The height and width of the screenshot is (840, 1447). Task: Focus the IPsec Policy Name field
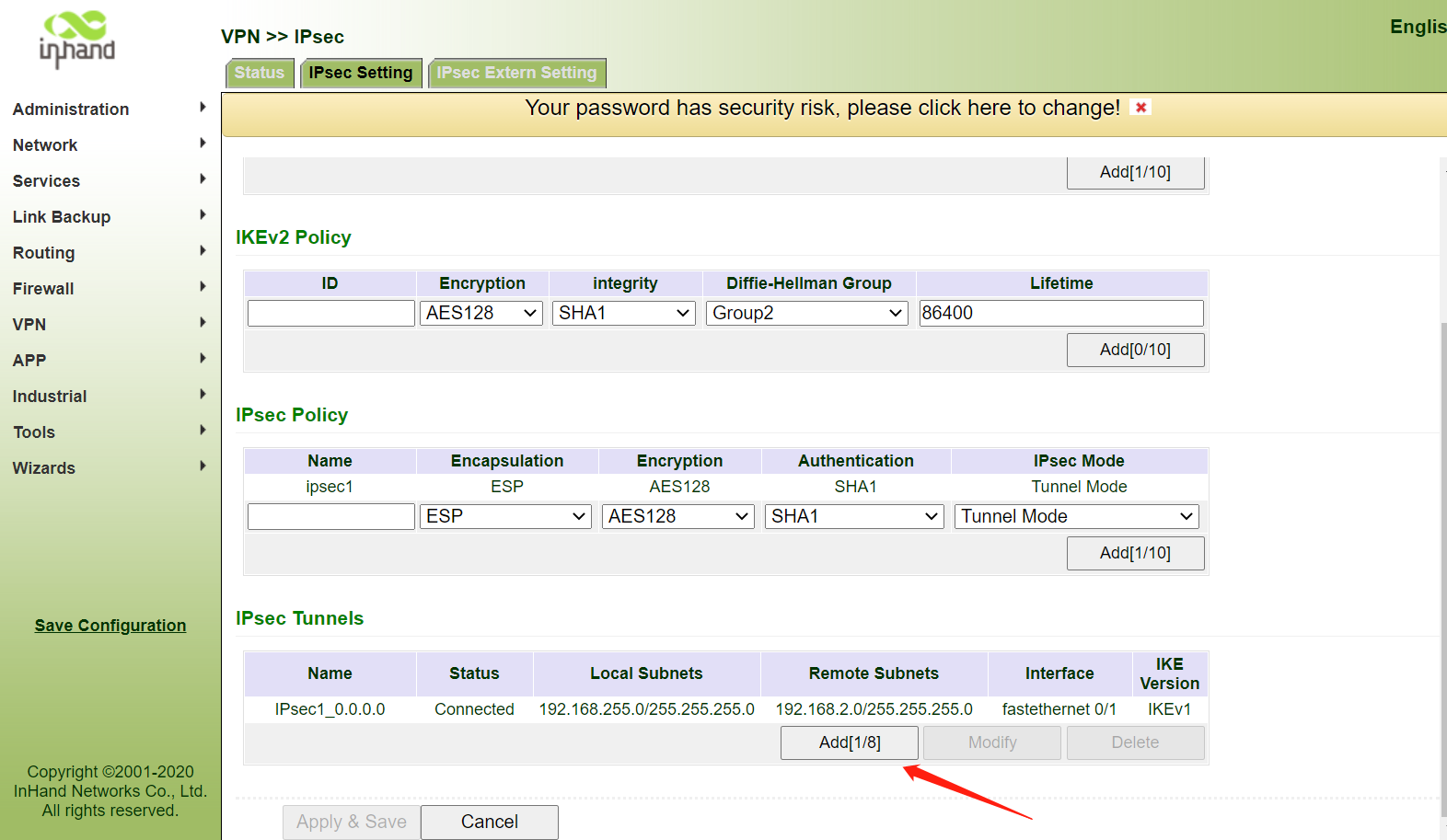(x=330, y=517)
